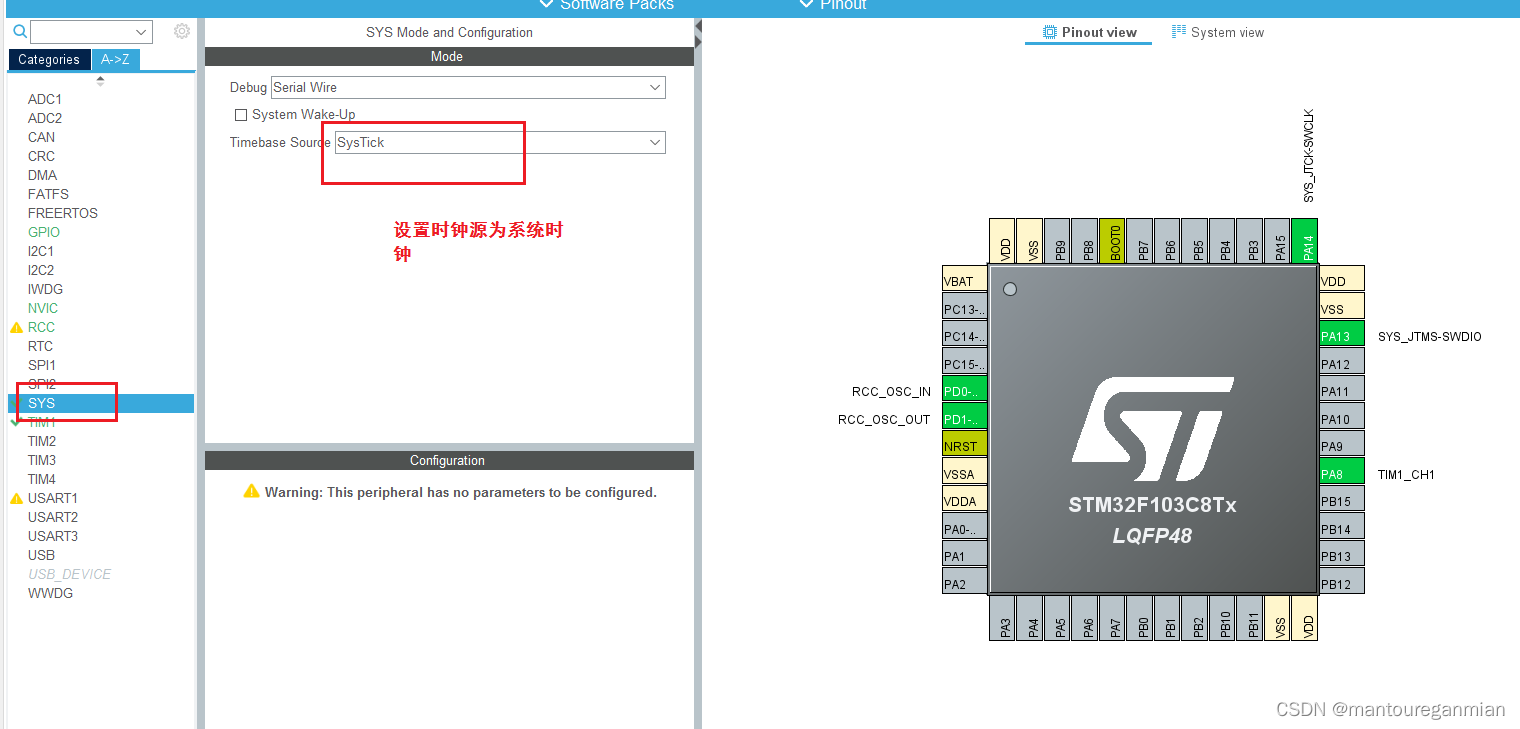Select ADC2 in the peripheral list

(x=45, y=118)
